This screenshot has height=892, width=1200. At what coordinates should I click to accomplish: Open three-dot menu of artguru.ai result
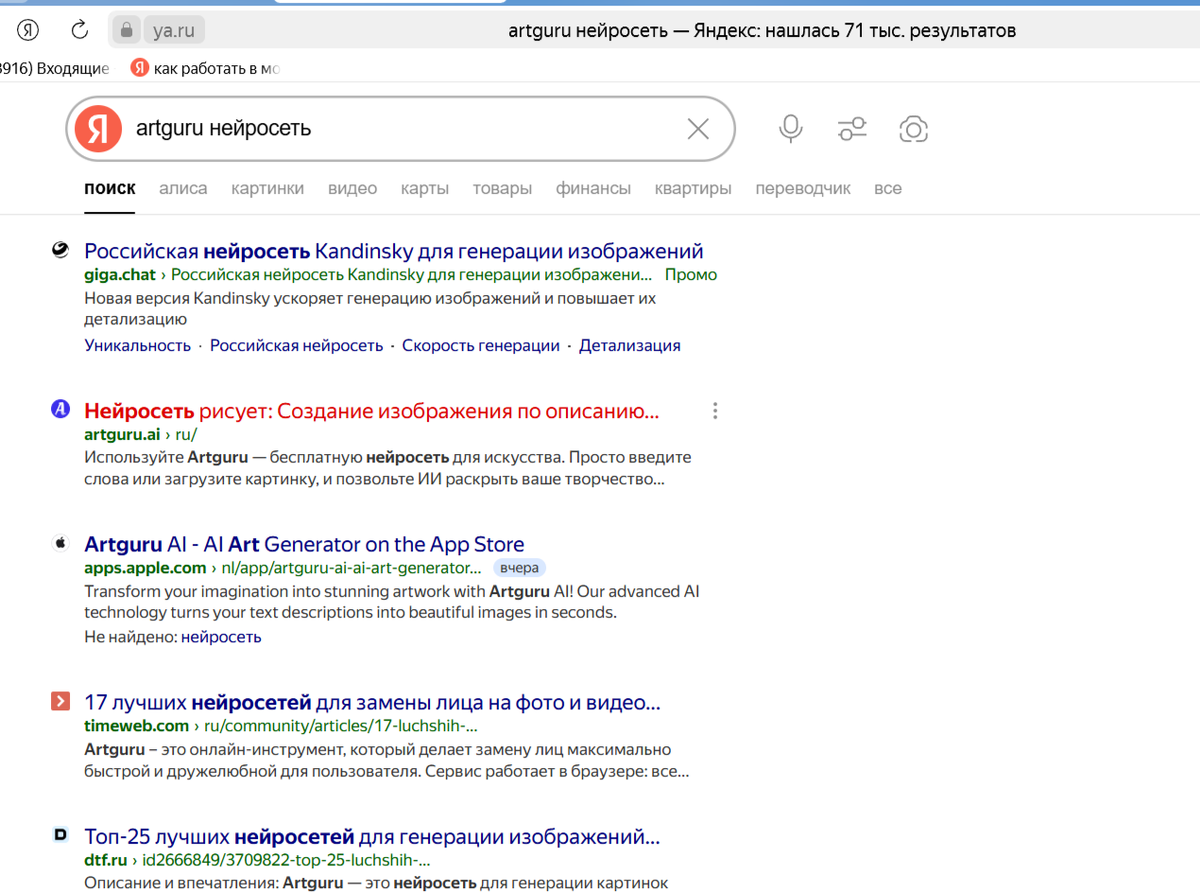(x=714, y=410)
